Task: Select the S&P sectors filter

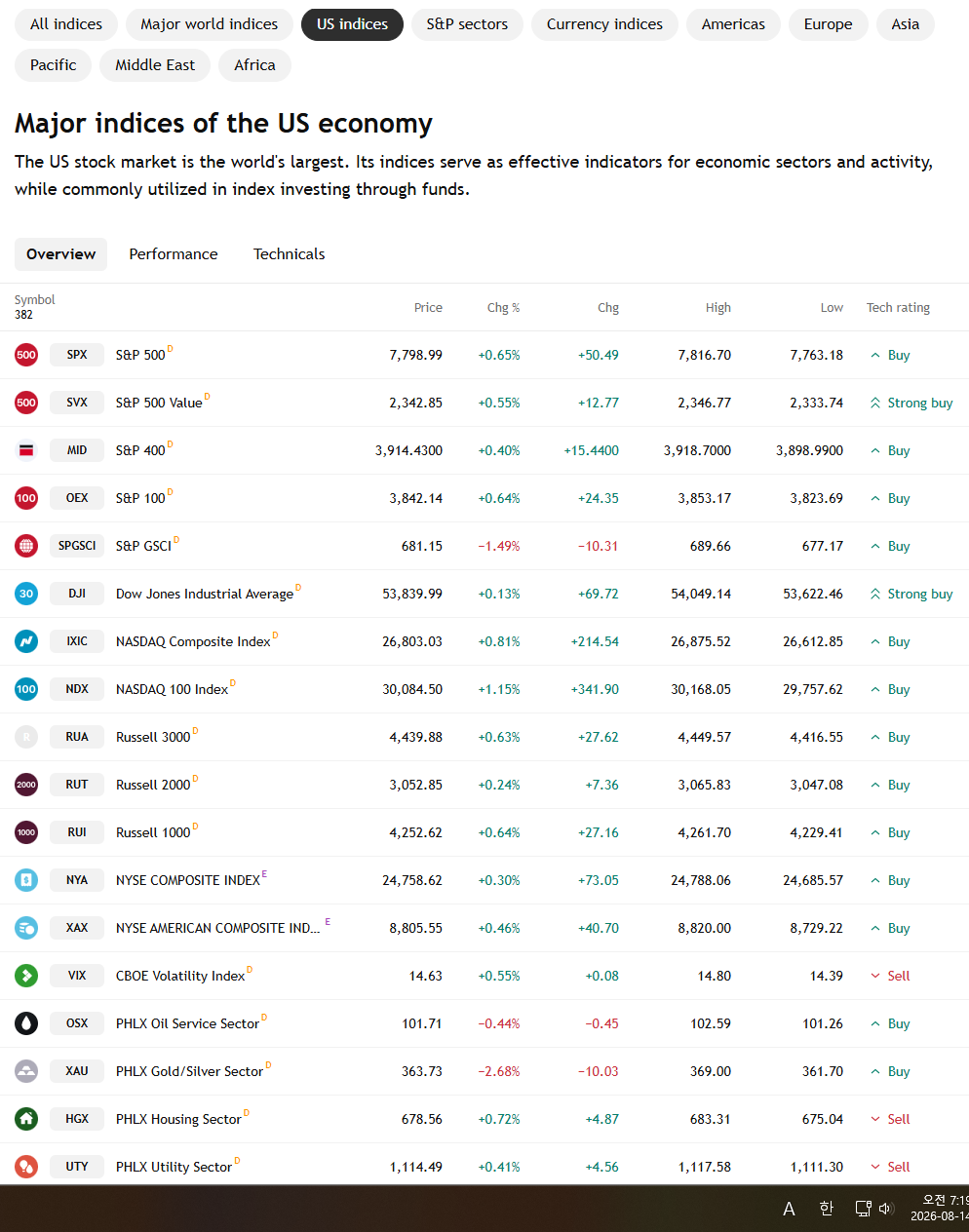Action: [x=467, y=24]
